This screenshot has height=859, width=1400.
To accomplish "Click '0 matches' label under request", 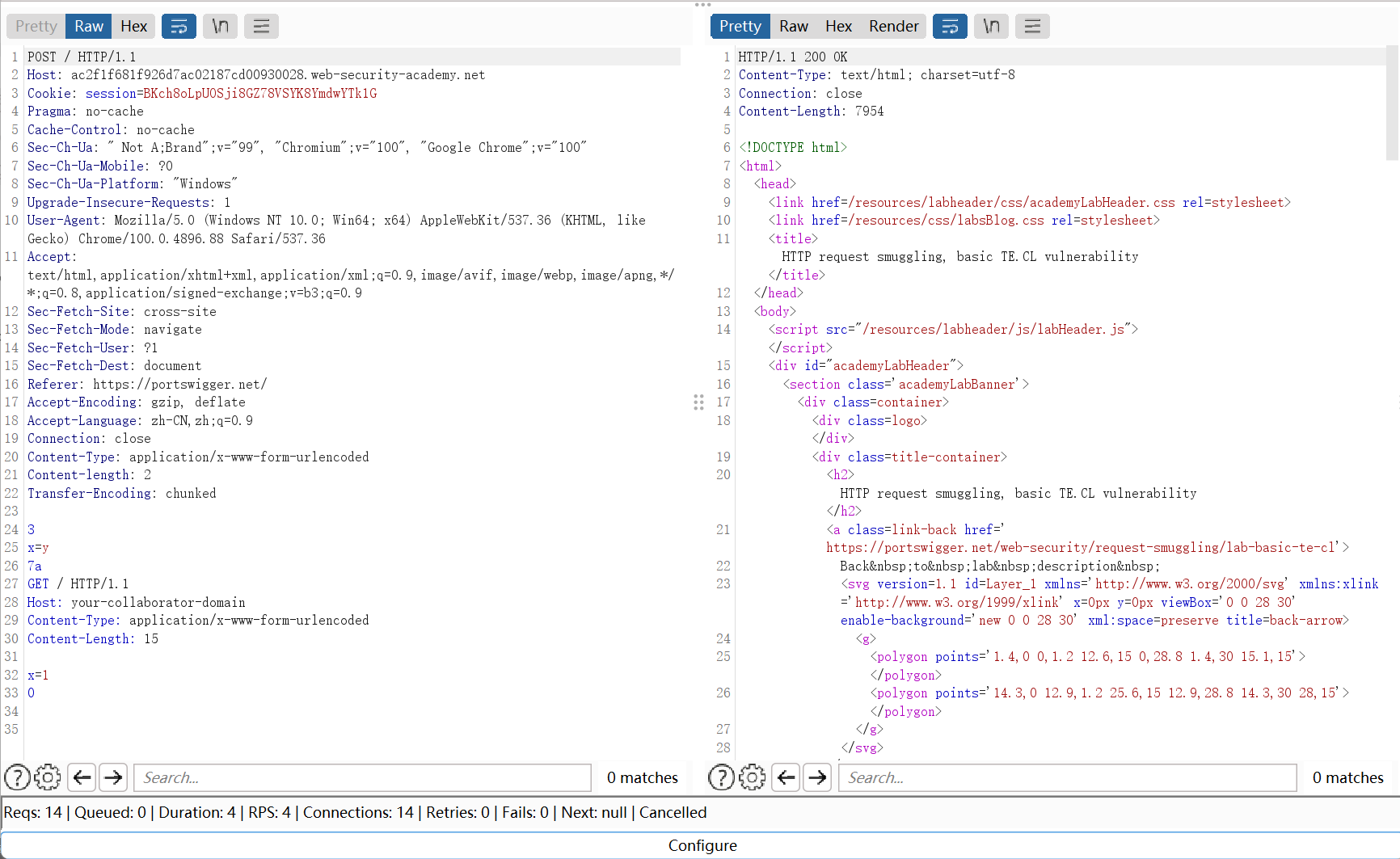I will 642,777.
